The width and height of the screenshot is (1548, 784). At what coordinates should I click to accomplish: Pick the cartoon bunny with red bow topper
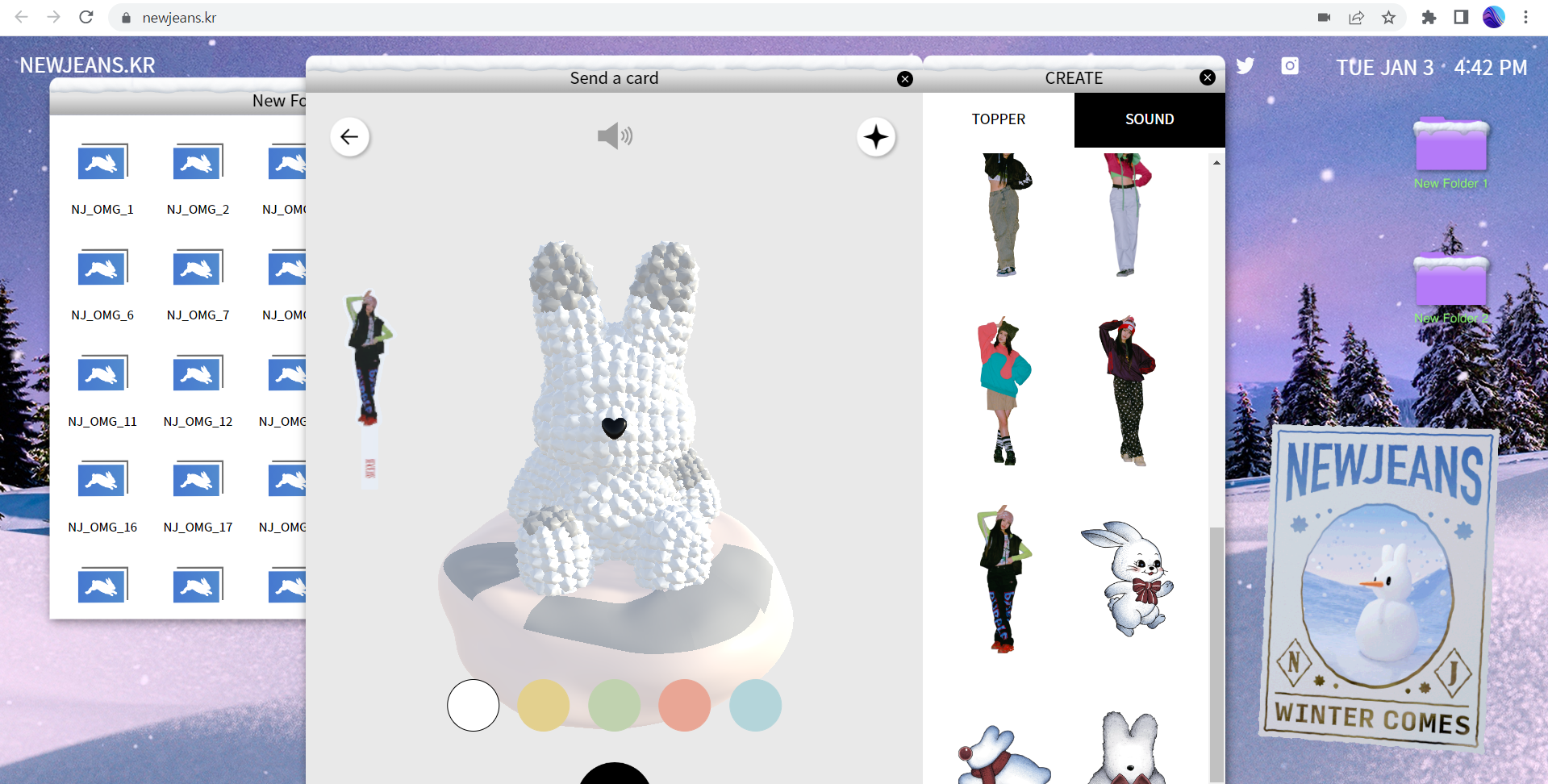[1127, 578]
